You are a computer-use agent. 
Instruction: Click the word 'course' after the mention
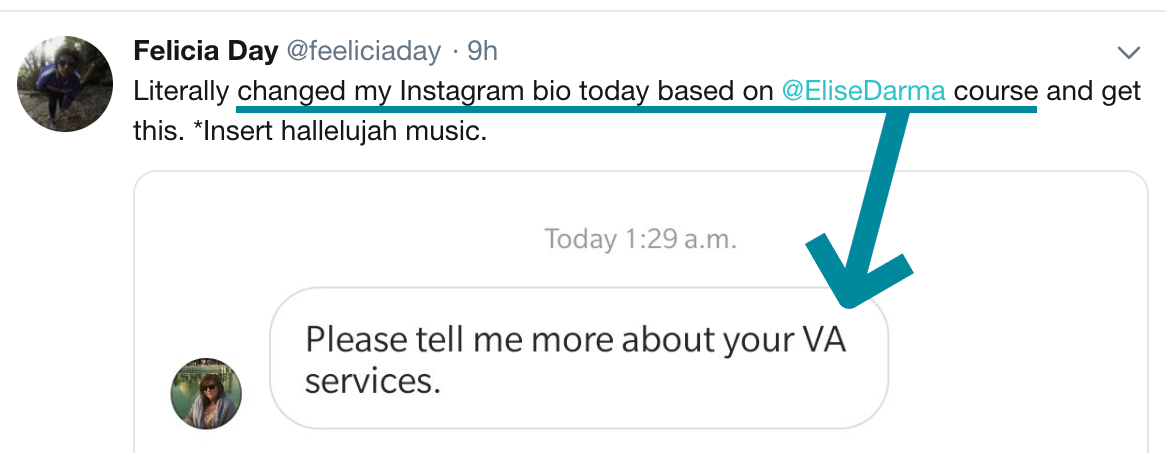coord(996,91)
